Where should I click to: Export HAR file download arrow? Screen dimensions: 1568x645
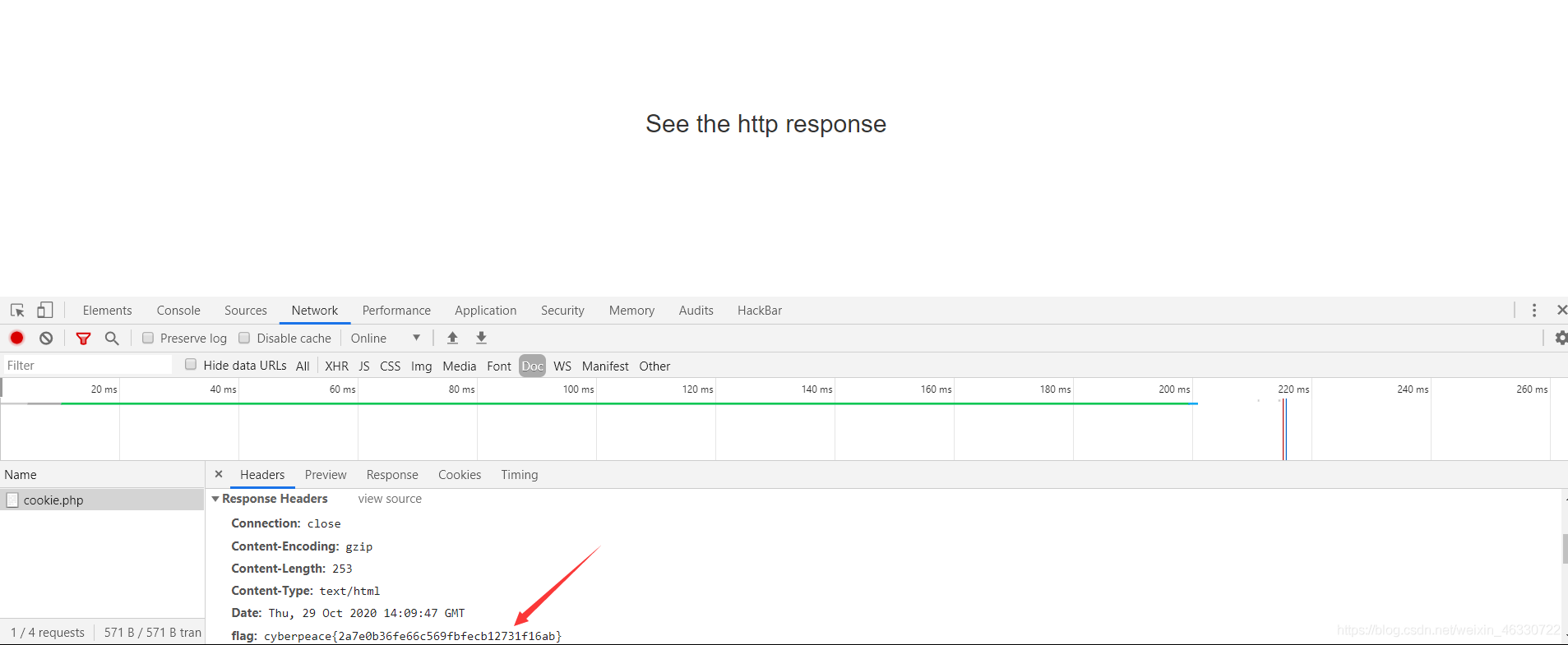click(482, 338)
